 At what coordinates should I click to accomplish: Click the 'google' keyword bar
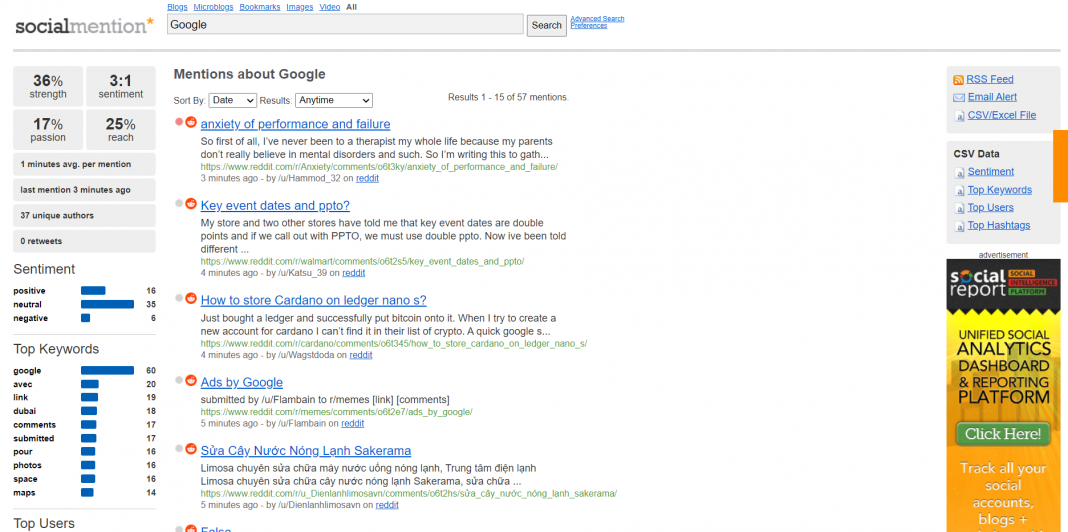108,371
